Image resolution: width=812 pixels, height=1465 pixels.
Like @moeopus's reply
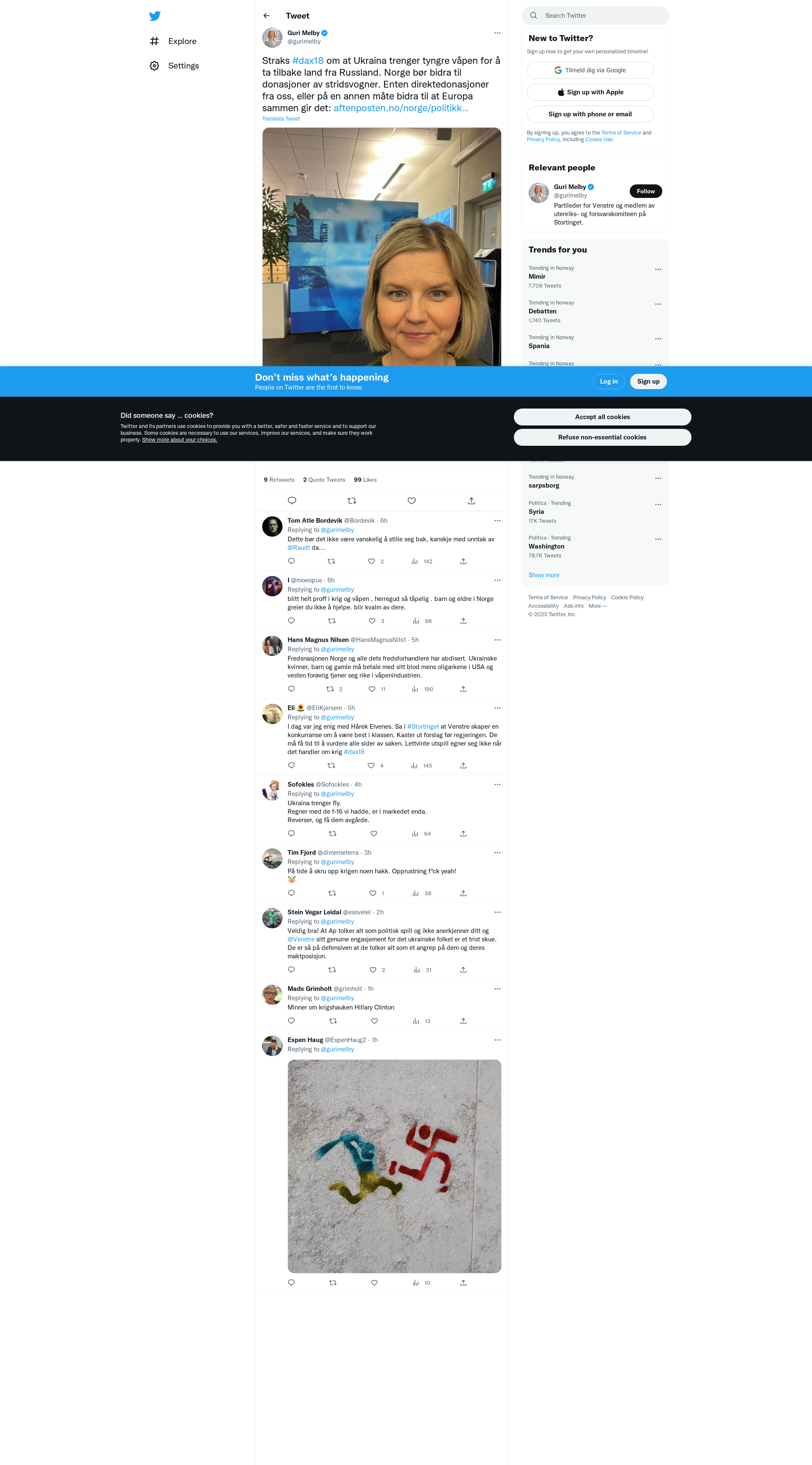pos(372,621)
